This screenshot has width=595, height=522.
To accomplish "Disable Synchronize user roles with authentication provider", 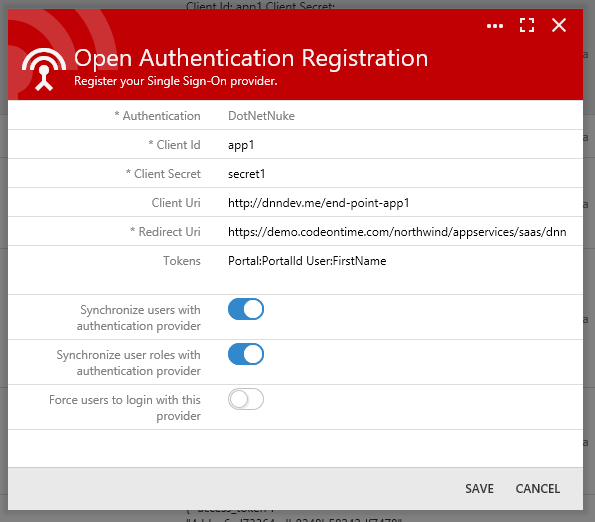I will point(246,354).
